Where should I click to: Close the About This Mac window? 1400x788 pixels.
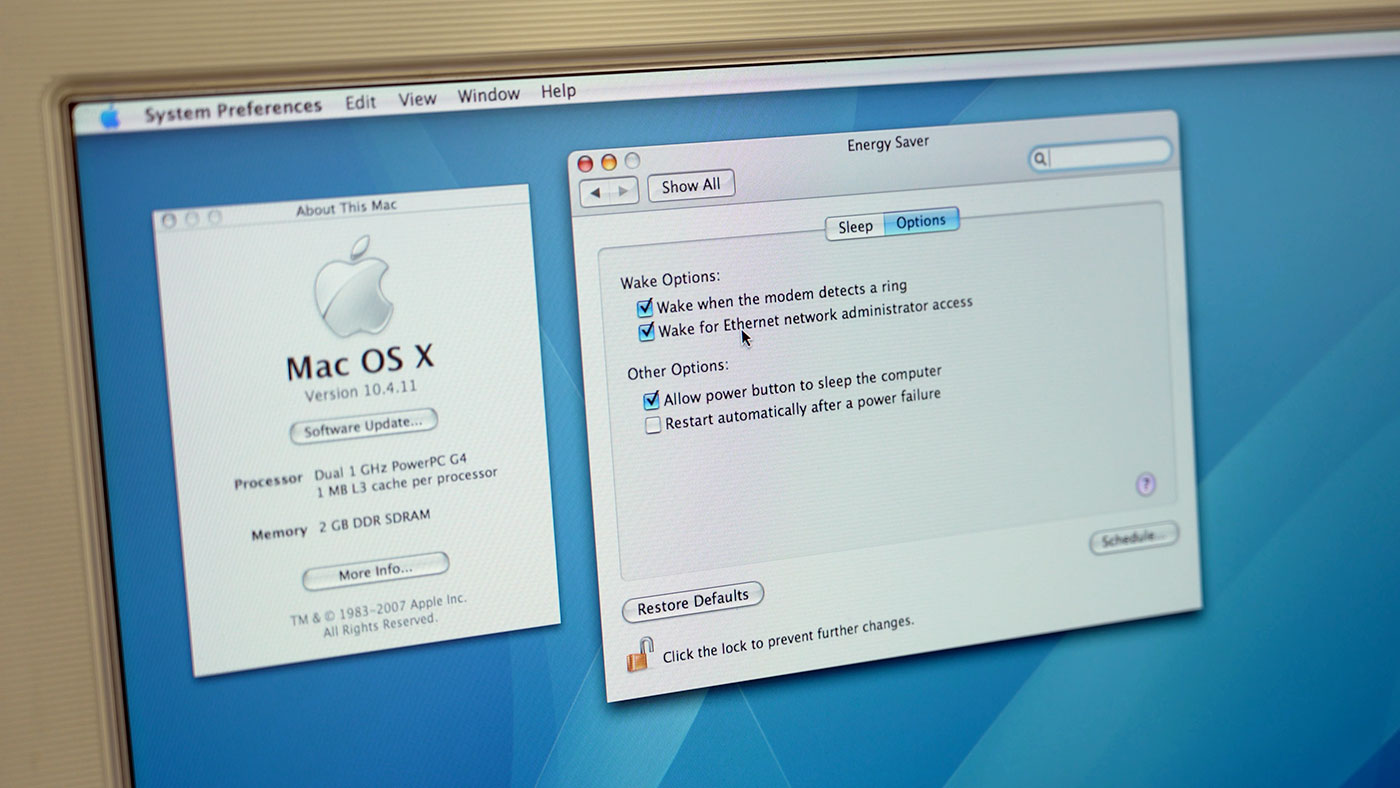pos(168,220)
